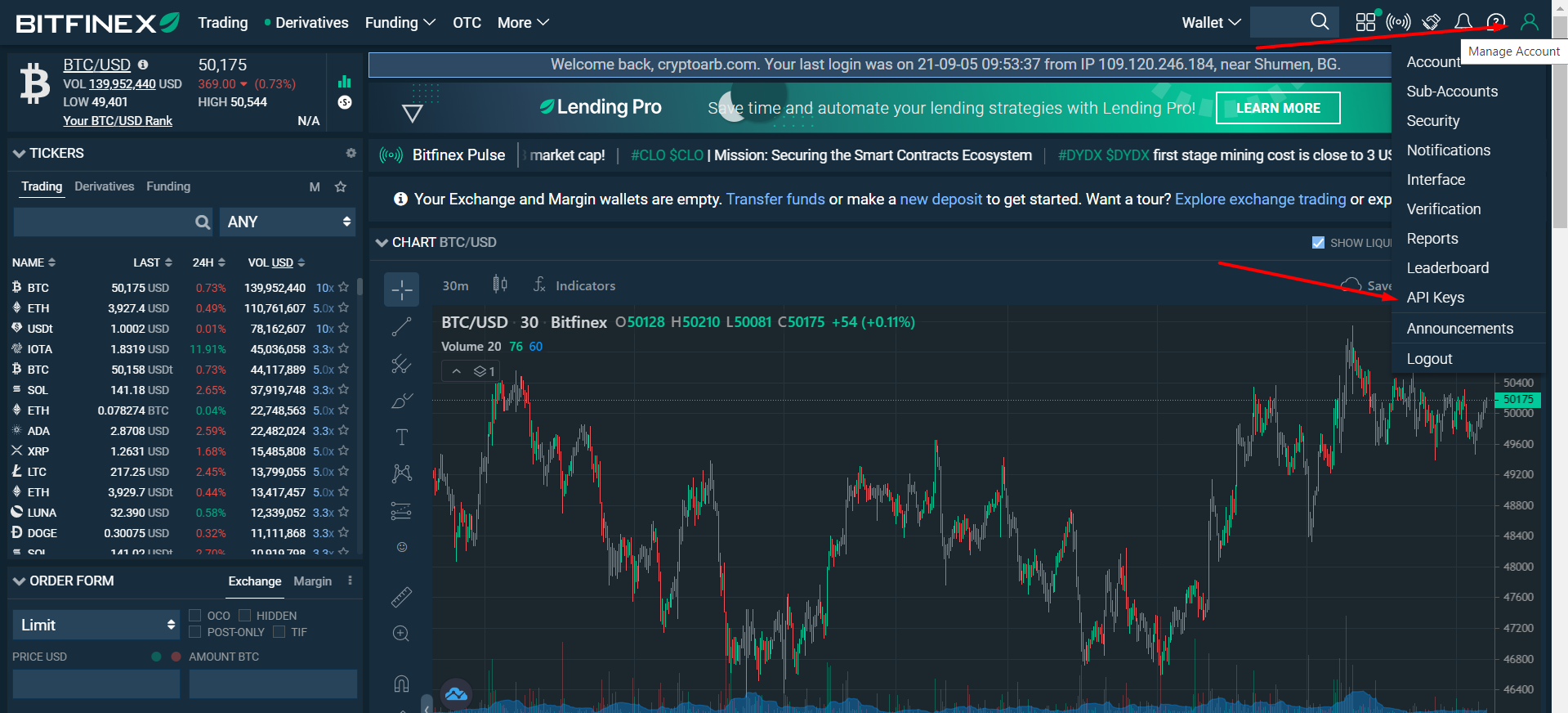Open Reports in account menu
The image size is (1568, 713).
pyautogui.click(x=1432, y=239)
